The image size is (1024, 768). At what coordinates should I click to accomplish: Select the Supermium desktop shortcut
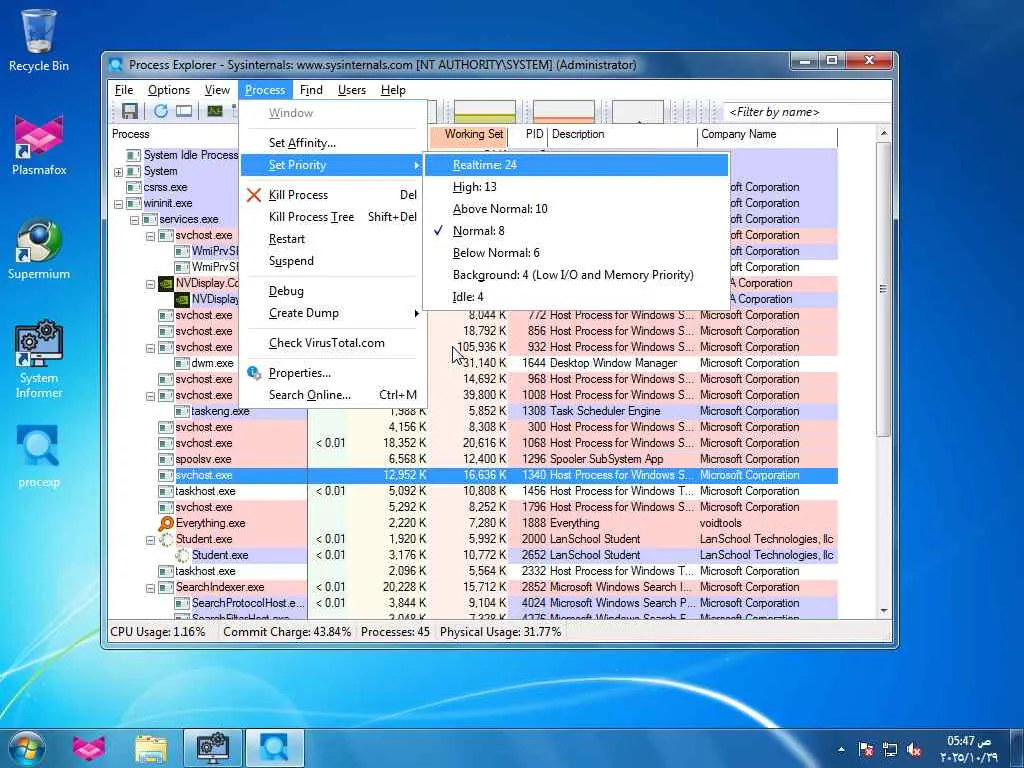(x=39, y=249)
